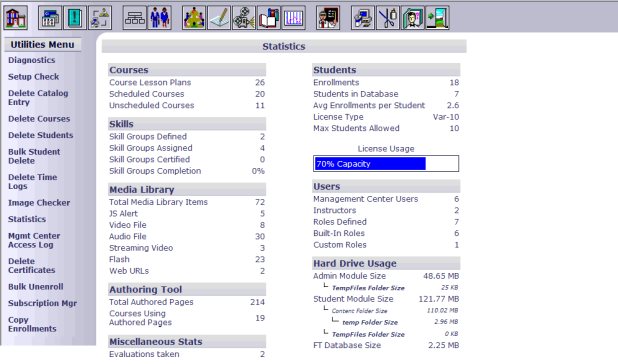Open the organization chart icon
The height and width of the screenshot is (364, 618).
[x=134, y=18]
